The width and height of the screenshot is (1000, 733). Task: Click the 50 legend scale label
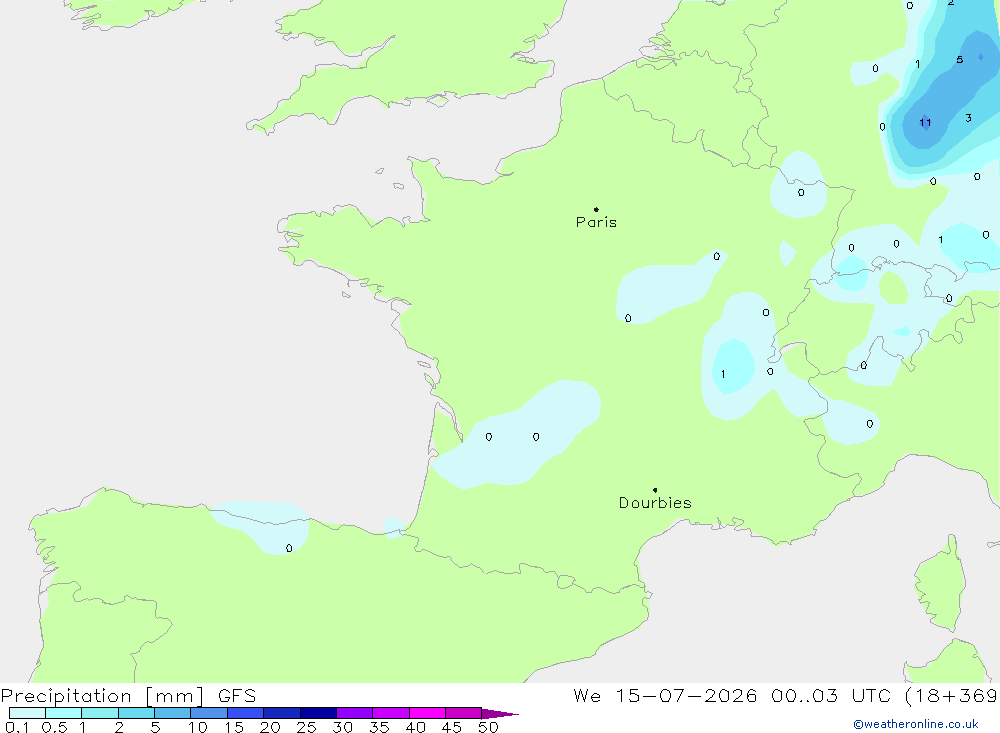click(x=488, y=727)
